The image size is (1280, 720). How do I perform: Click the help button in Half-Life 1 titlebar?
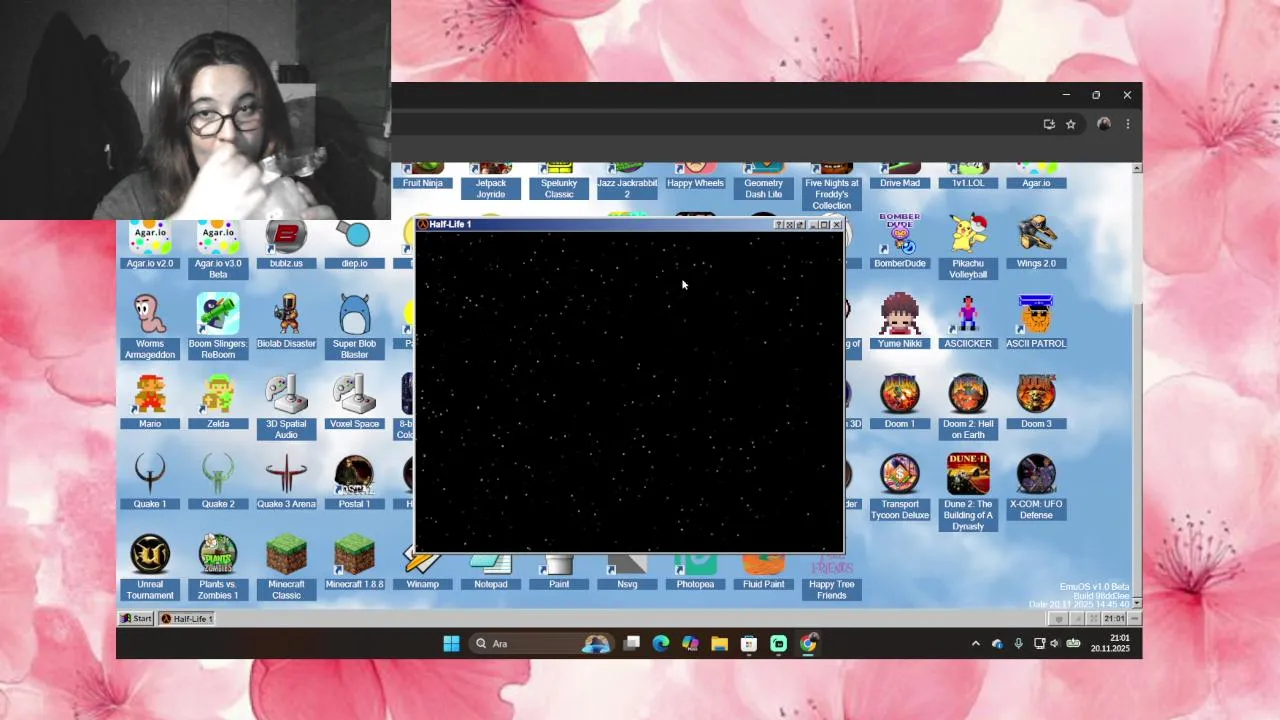(x=779, y=225)
